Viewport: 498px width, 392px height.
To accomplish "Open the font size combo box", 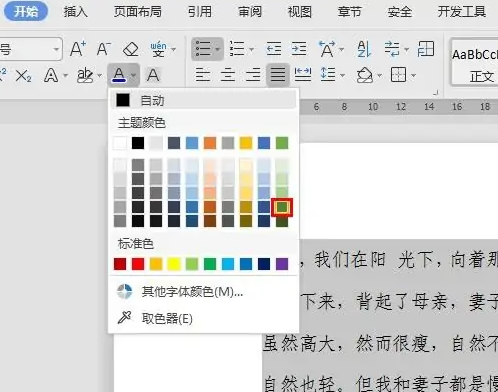I will pyautogui.click(x=30, y=49).
